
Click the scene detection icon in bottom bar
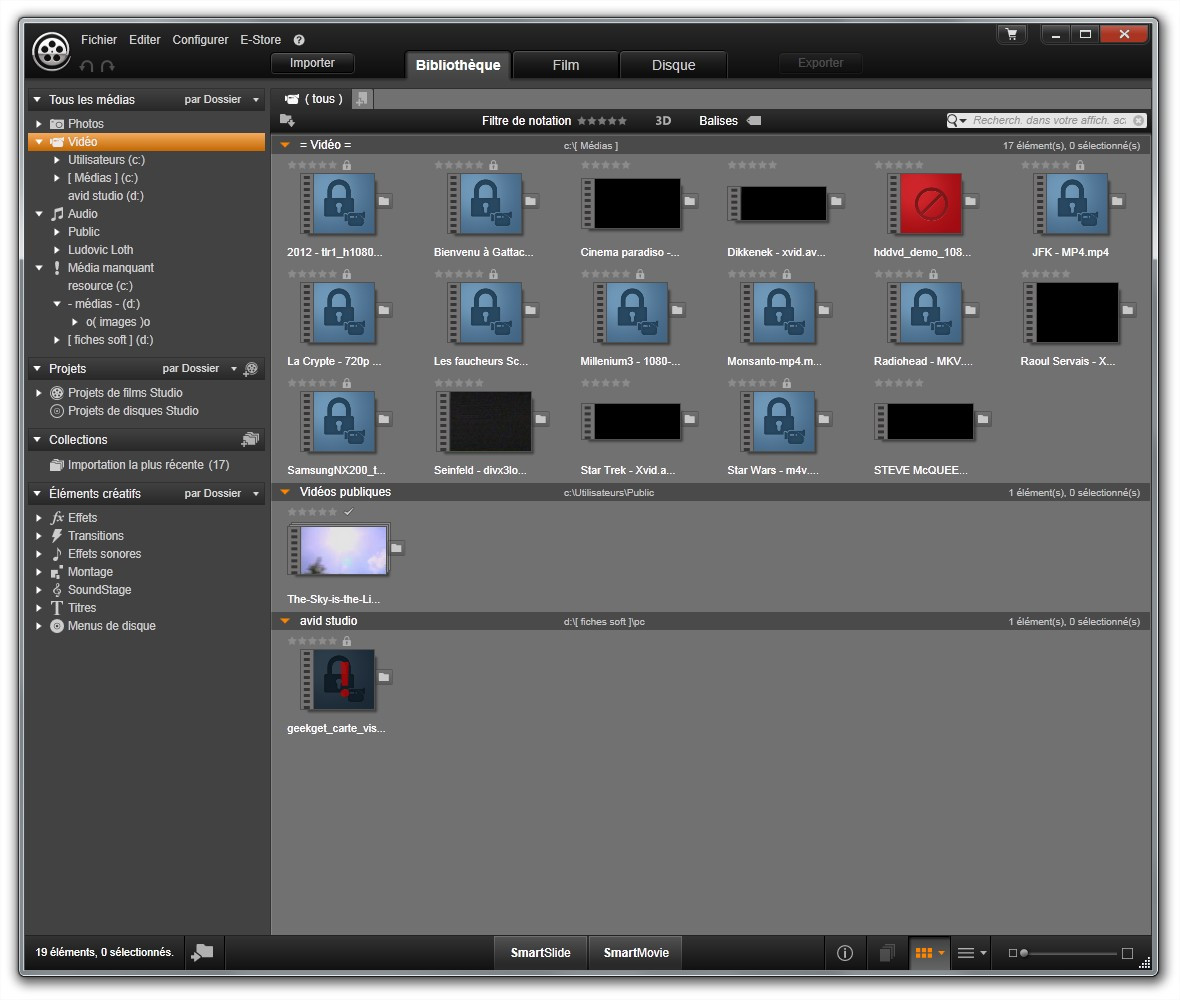coord(887,953)
